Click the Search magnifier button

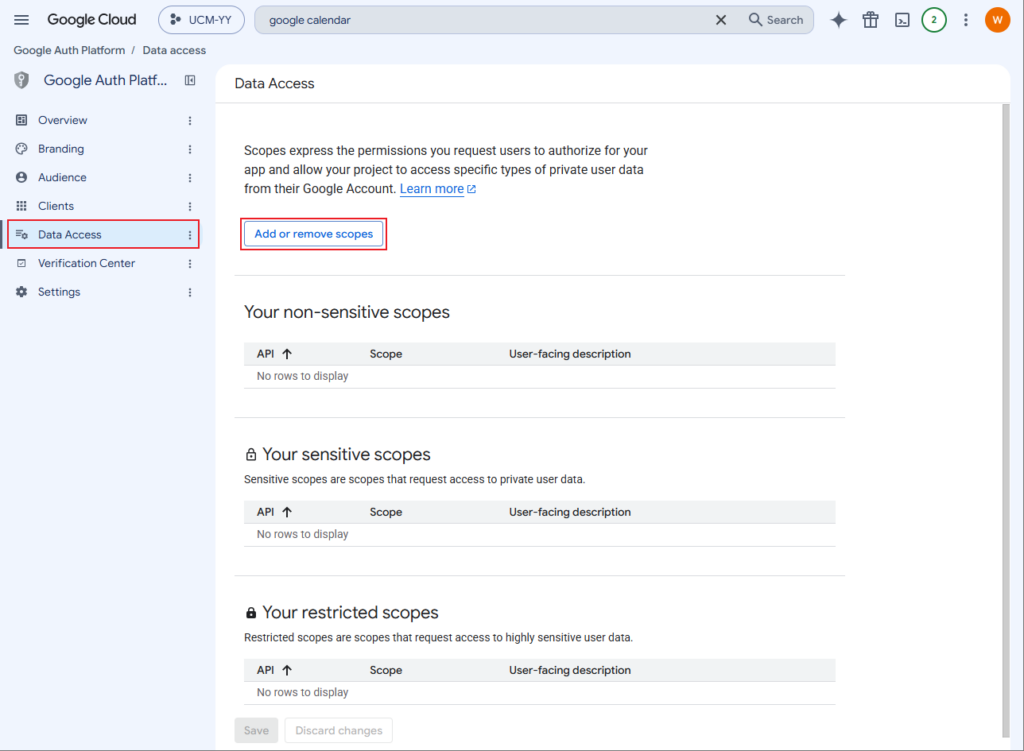click(x=775, y=20)
